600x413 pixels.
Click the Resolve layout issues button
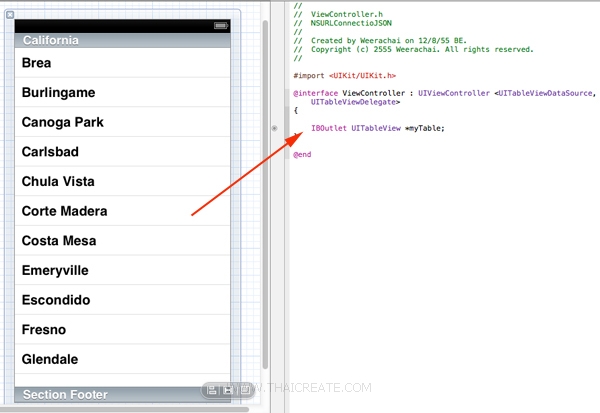(245, 390)
